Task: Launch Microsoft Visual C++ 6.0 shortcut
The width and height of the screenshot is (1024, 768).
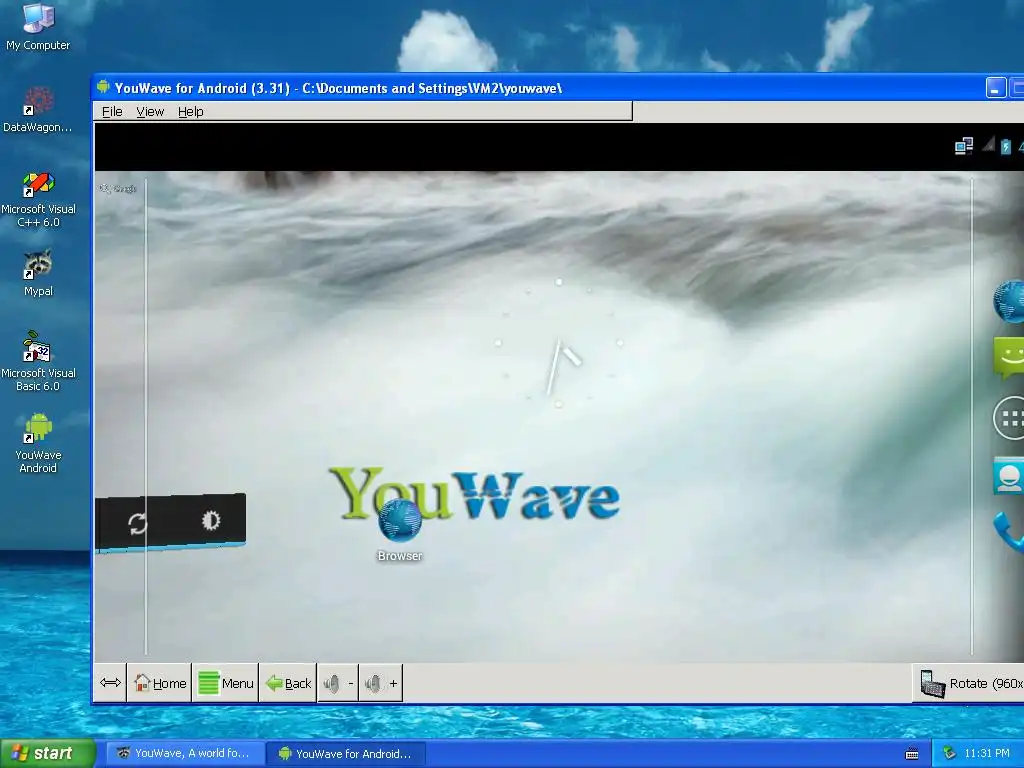Action: (x=38, y=199)
